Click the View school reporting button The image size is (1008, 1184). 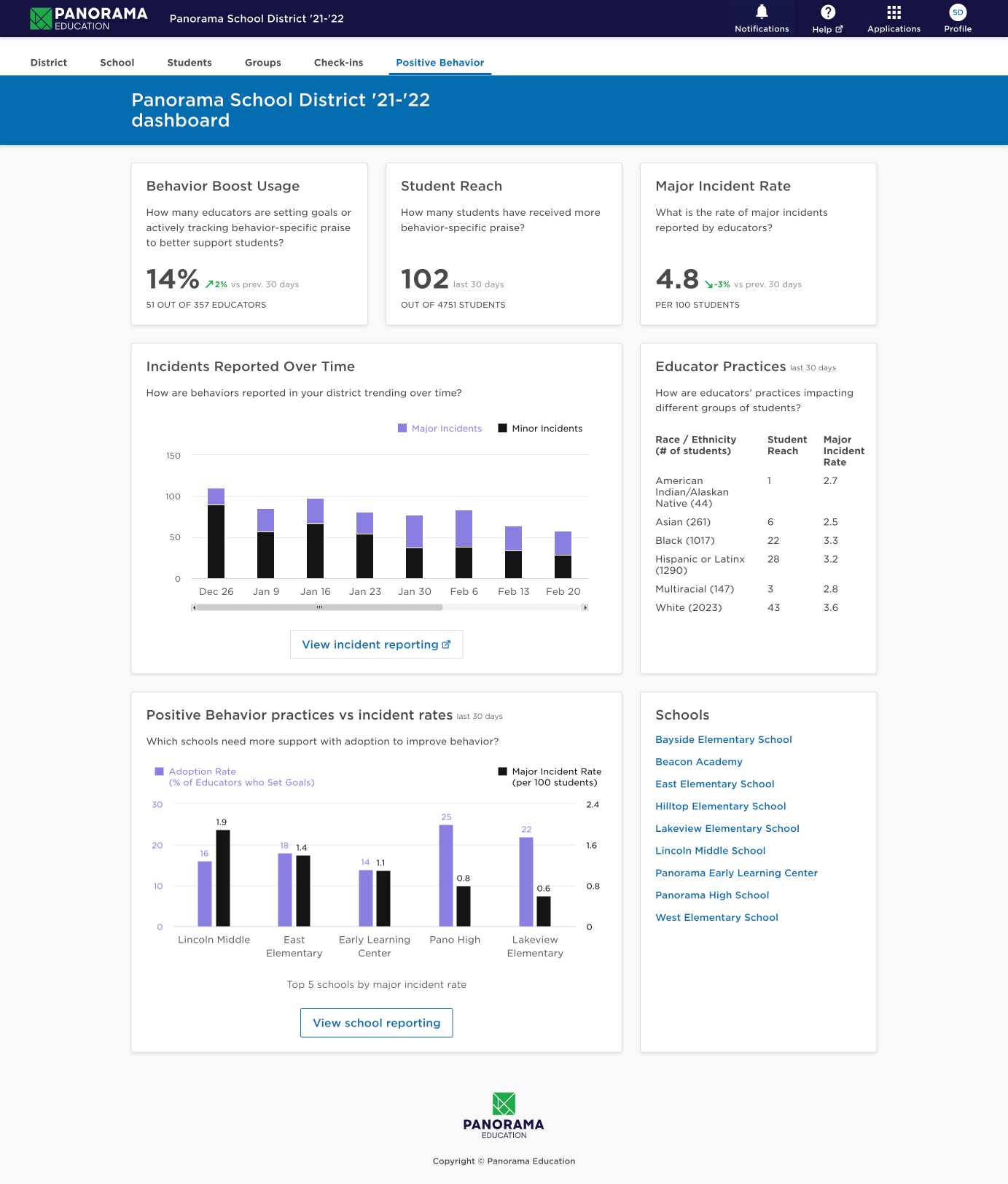coord(377,1023)
